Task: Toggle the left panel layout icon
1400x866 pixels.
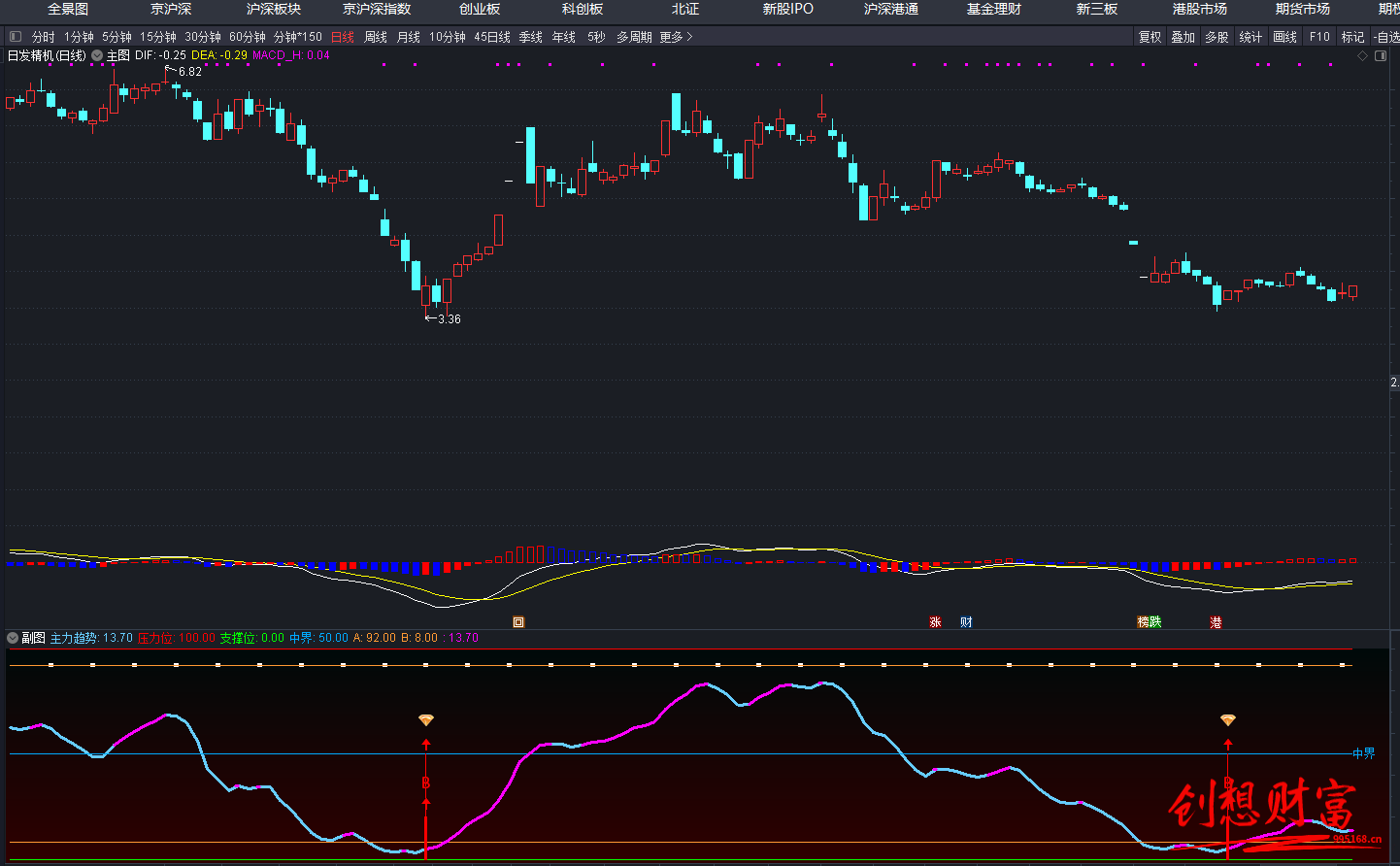Action: [x=15, y=37]
